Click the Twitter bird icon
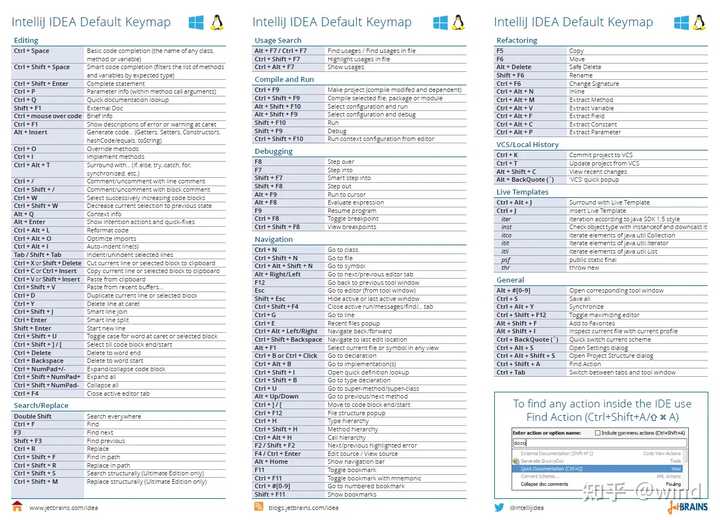This screenshot has height=520, width=720. 499,507
